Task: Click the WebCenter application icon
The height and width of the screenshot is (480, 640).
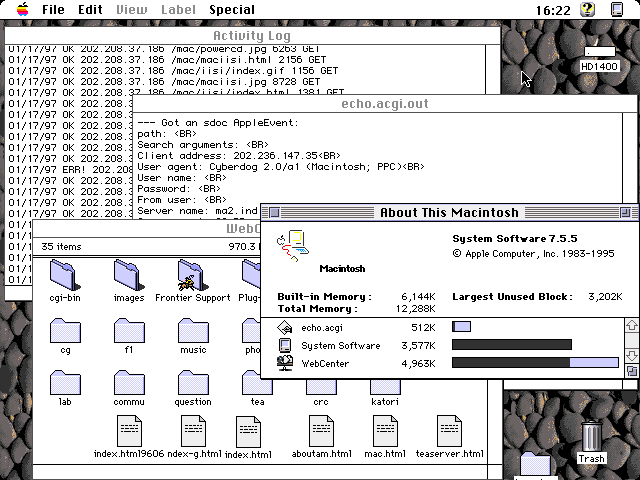Action: 284,363
